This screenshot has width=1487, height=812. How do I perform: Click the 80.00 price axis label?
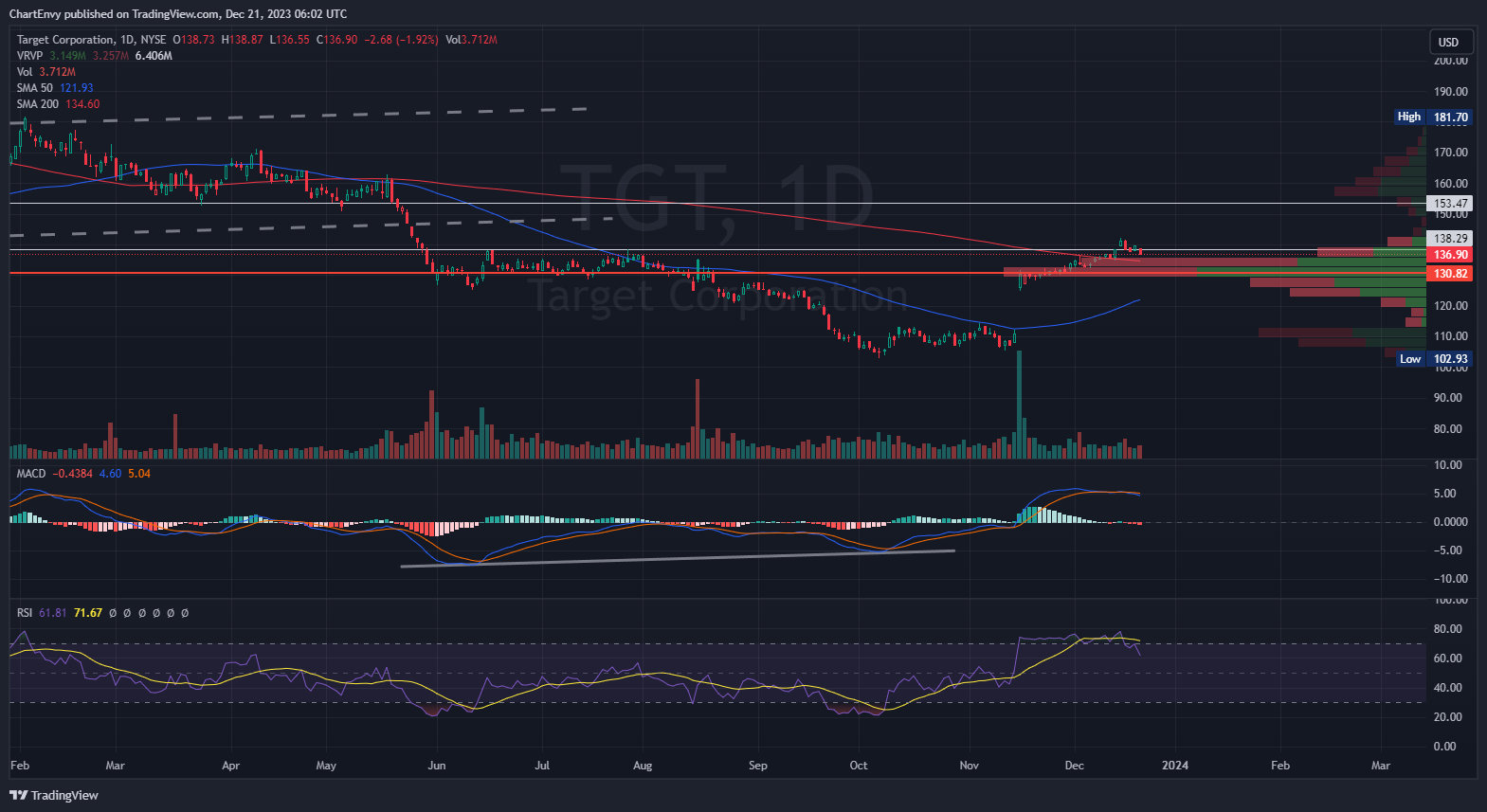point(1447,429)
